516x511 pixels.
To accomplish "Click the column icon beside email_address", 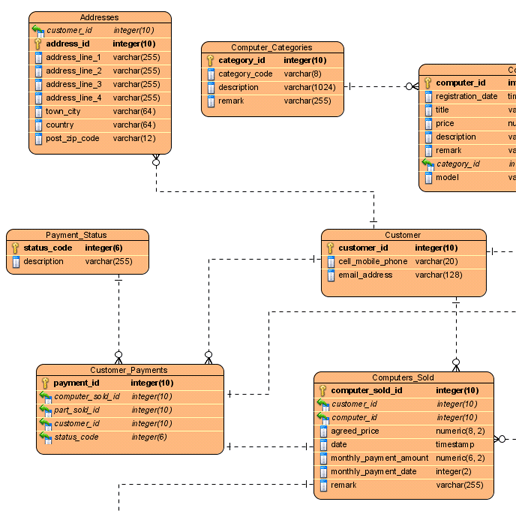I will [x=331, y=275].
